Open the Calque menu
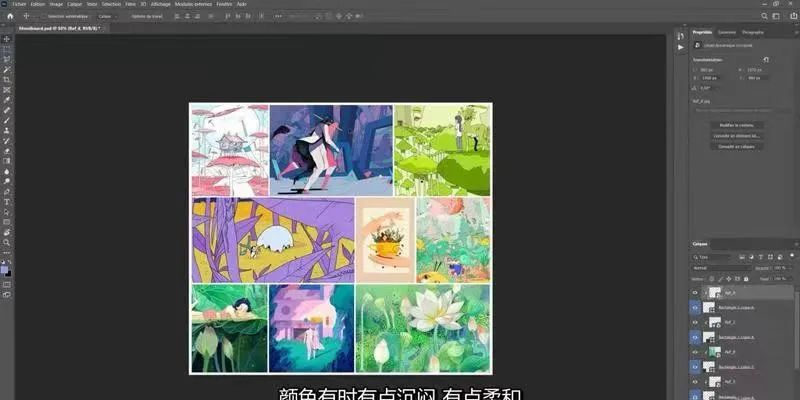The width and height of the screenshot is (800, 400). click(x=75, y=4)
